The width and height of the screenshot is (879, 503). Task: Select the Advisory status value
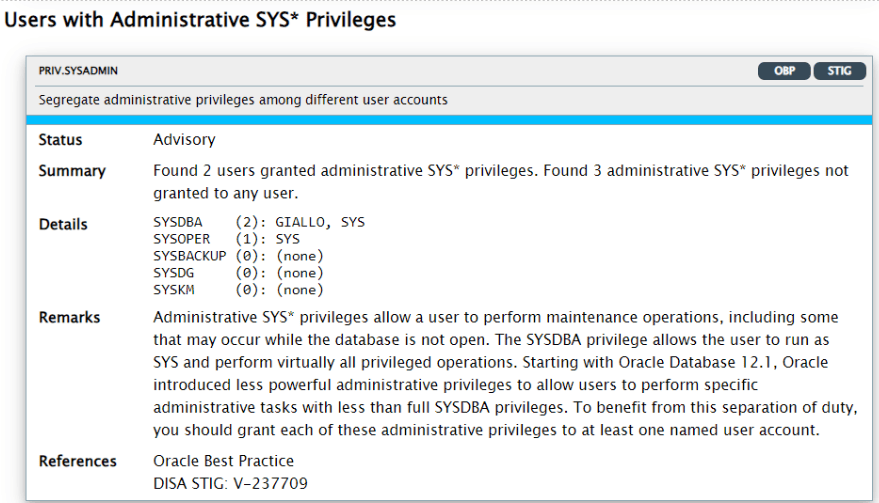(184, 140)
